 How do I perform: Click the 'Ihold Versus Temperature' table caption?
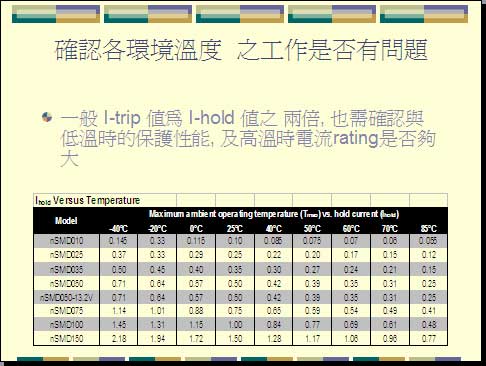click(x=88, y=200)
